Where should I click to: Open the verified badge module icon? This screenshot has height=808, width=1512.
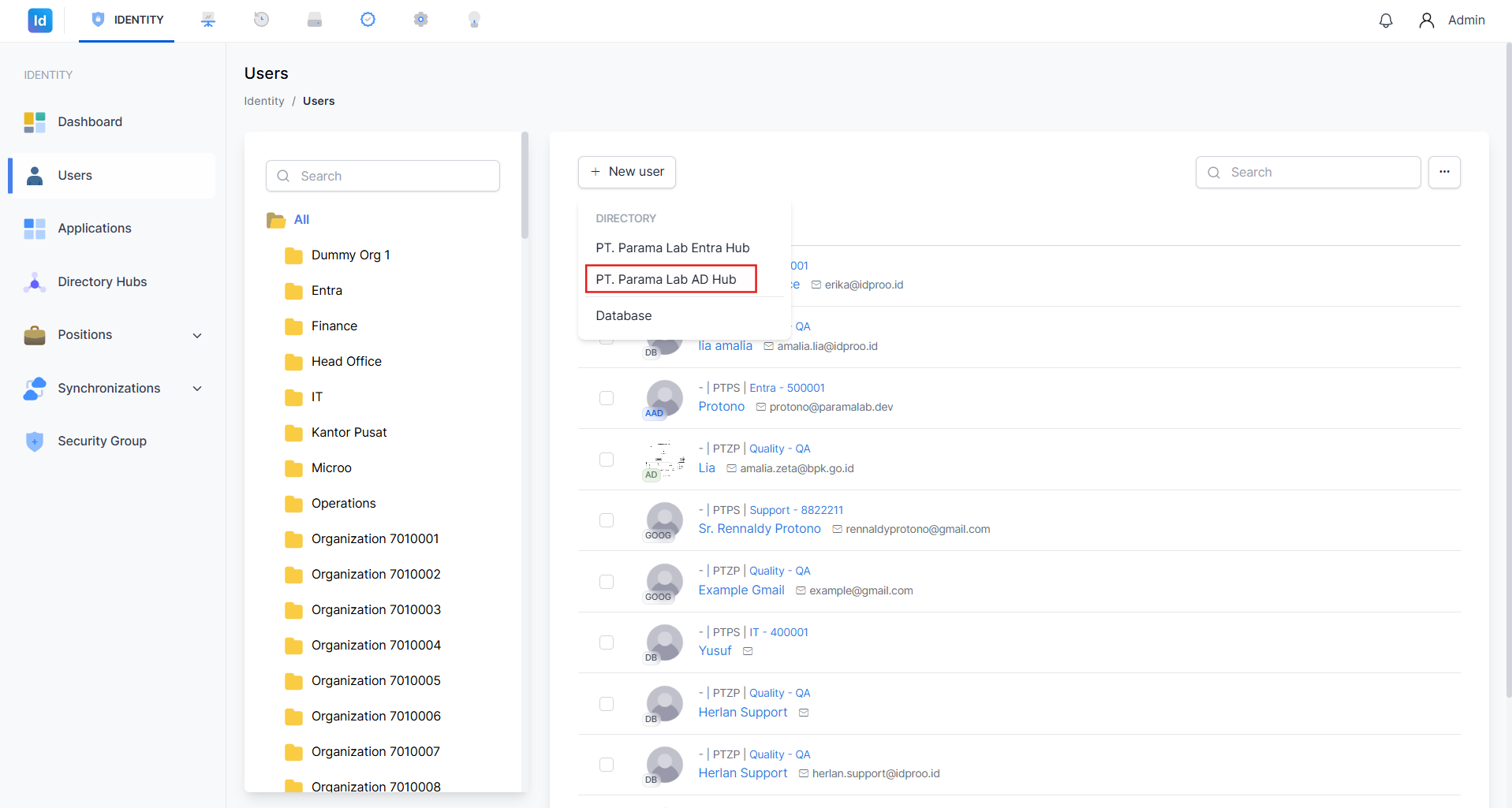[368, 20]
